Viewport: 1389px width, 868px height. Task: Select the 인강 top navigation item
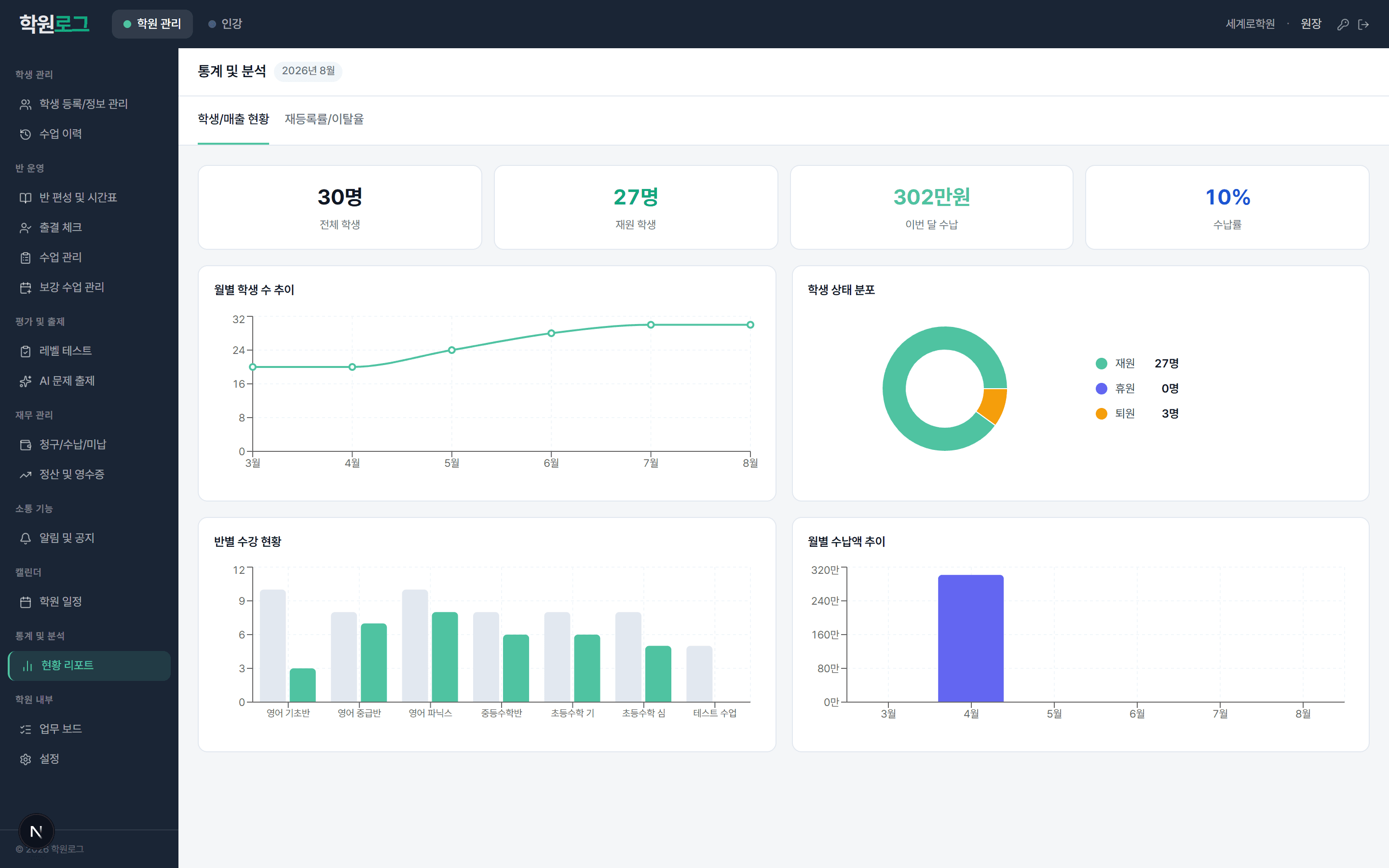(x=225, y=24)
